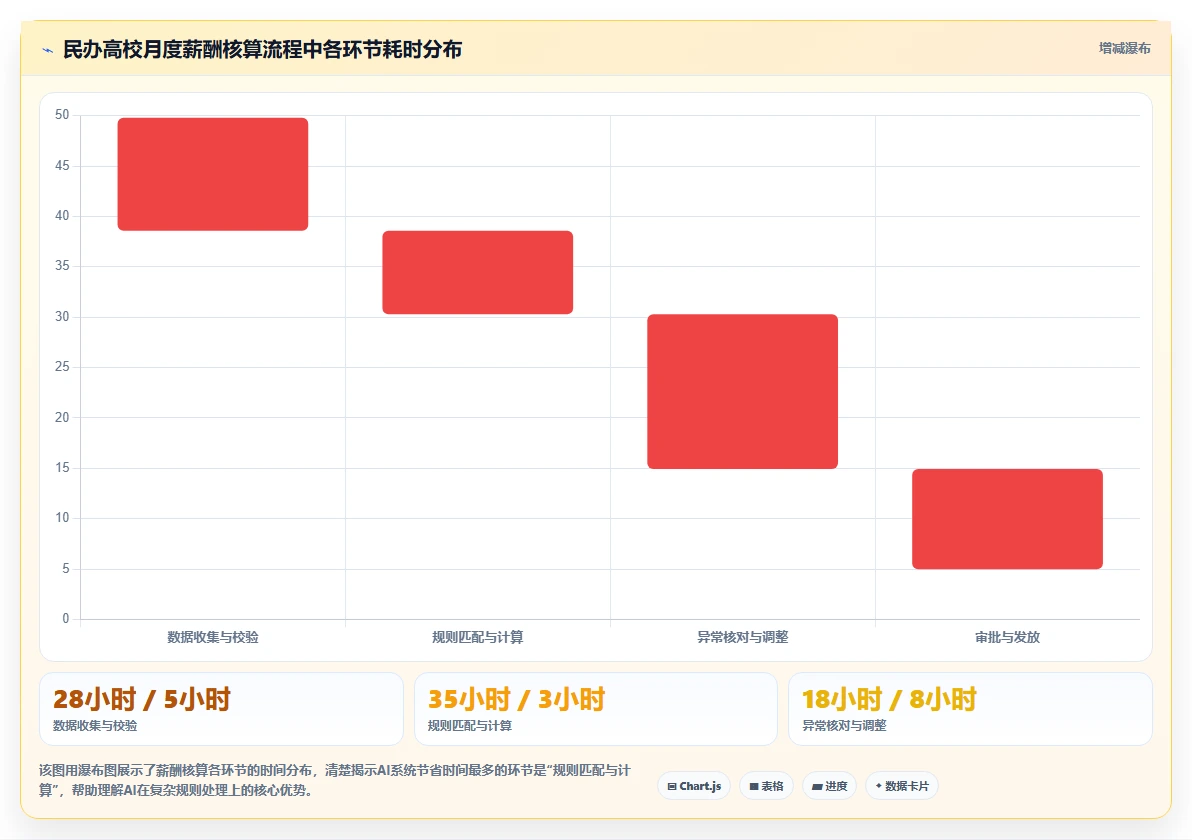Click the y-axis value 50

coord(62,115)
